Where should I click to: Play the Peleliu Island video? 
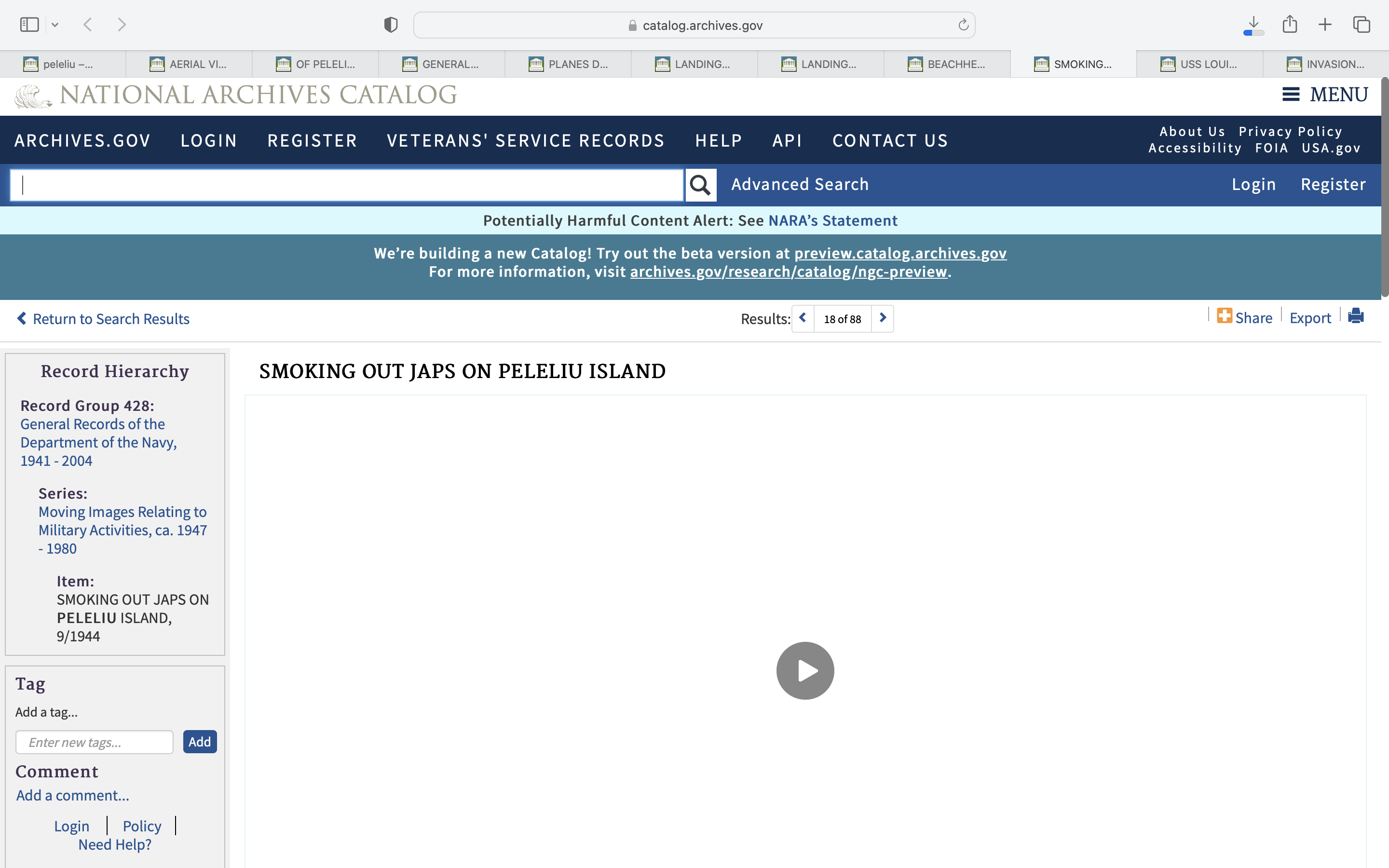(x=804, y=670)
